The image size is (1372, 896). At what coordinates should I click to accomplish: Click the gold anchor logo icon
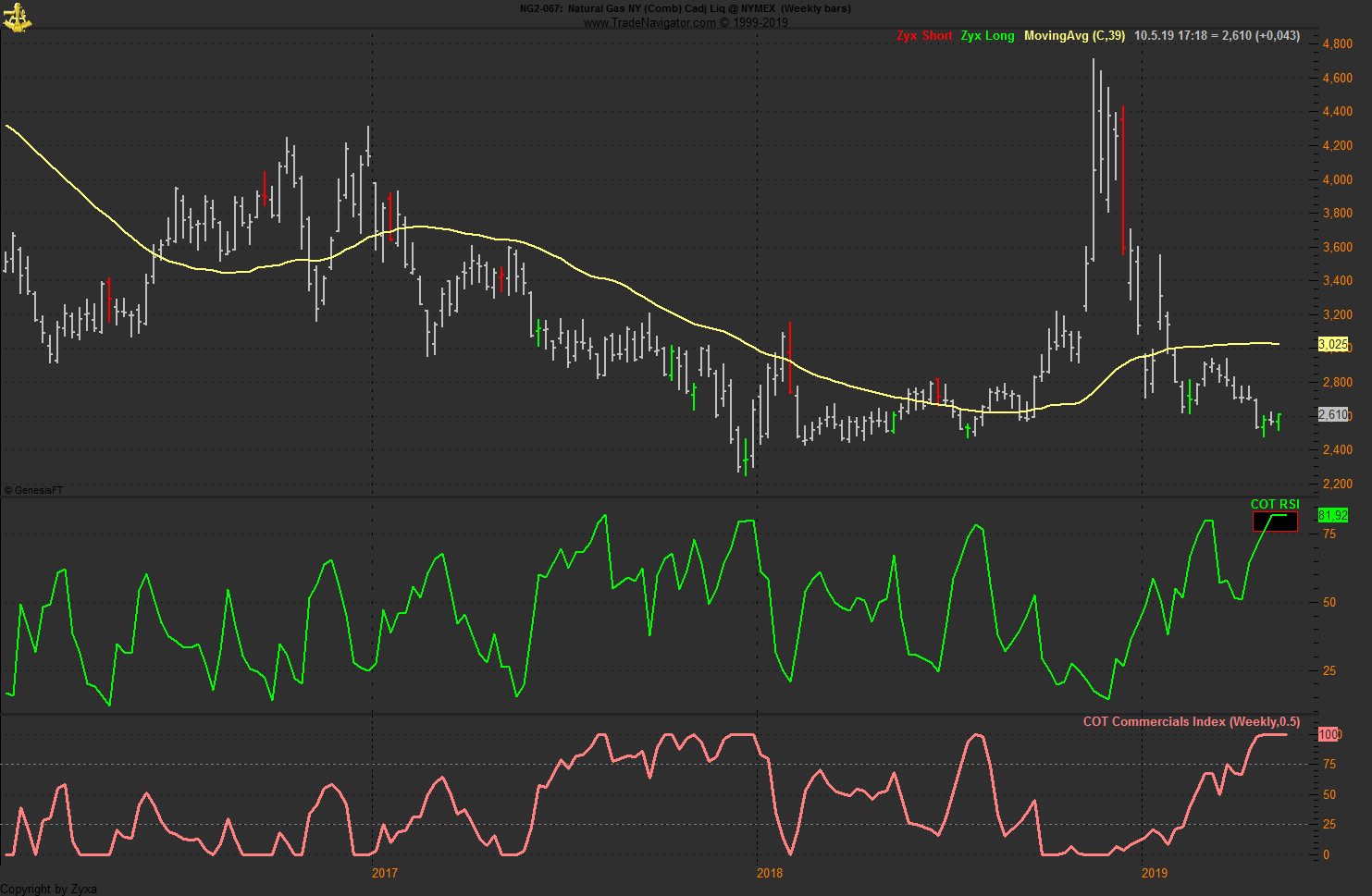(x=17, y=17)
